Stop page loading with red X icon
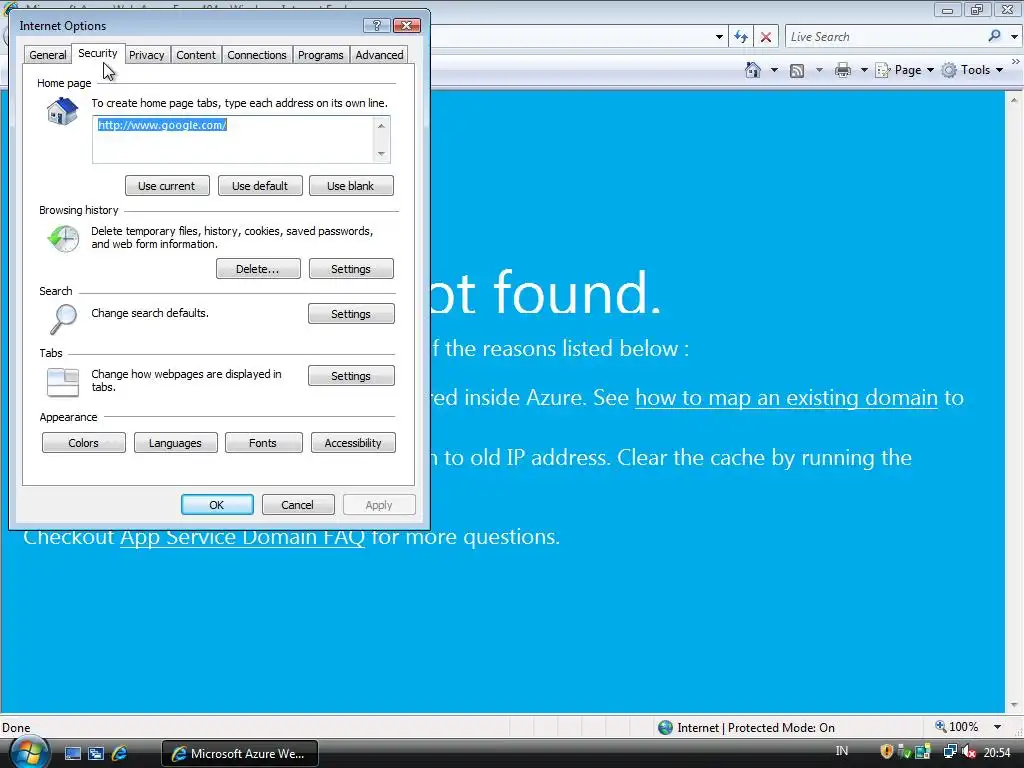 765,37
